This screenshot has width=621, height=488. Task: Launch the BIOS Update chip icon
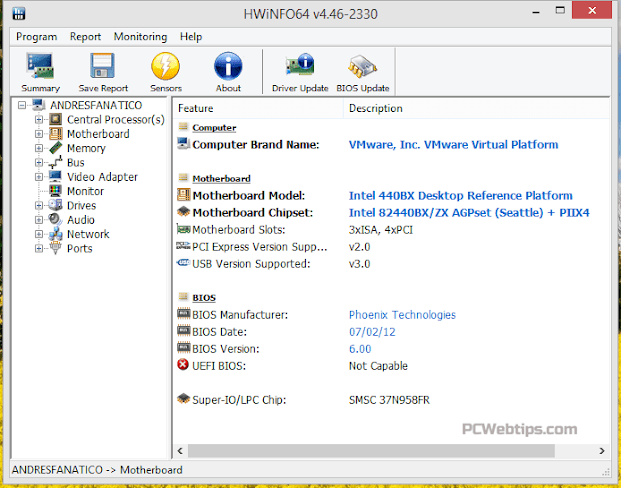[362, 66]
